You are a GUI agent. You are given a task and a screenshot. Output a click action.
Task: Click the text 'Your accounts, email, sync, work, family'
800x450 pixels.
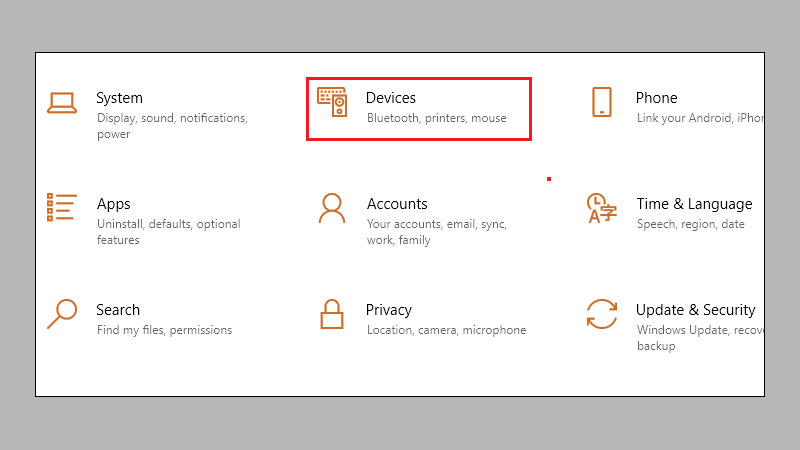click(x=437, y=232)
